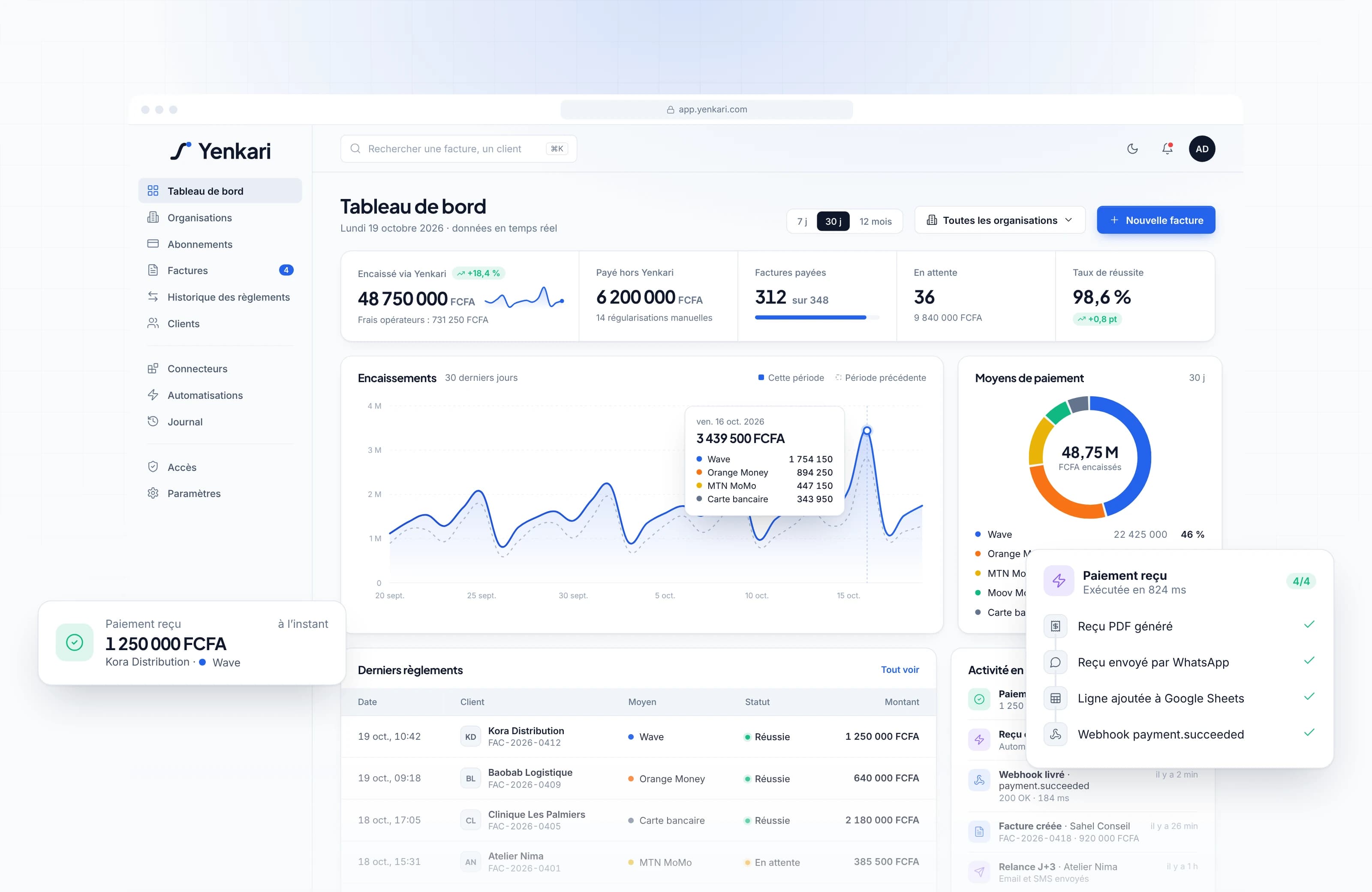Image resolution: width=1372 pixels, height=892 pixels.
Task: Go to the Clients section
Action: pyautogui.click(x=220, y=323)
